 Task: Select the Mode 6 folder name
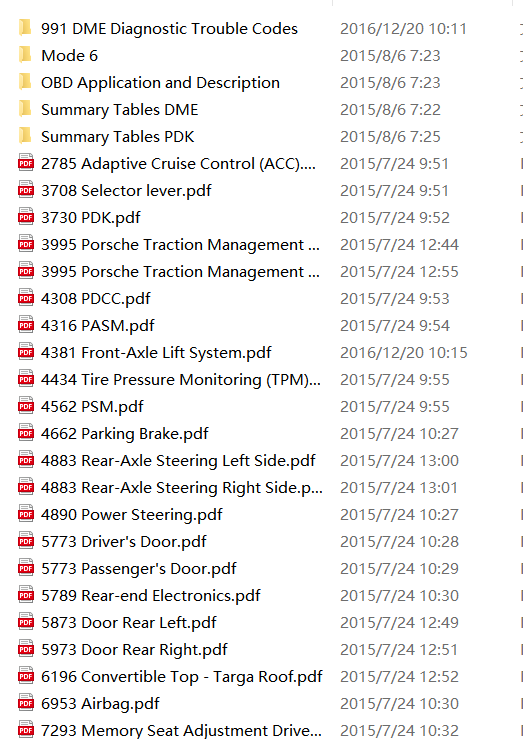pos(69,55)
